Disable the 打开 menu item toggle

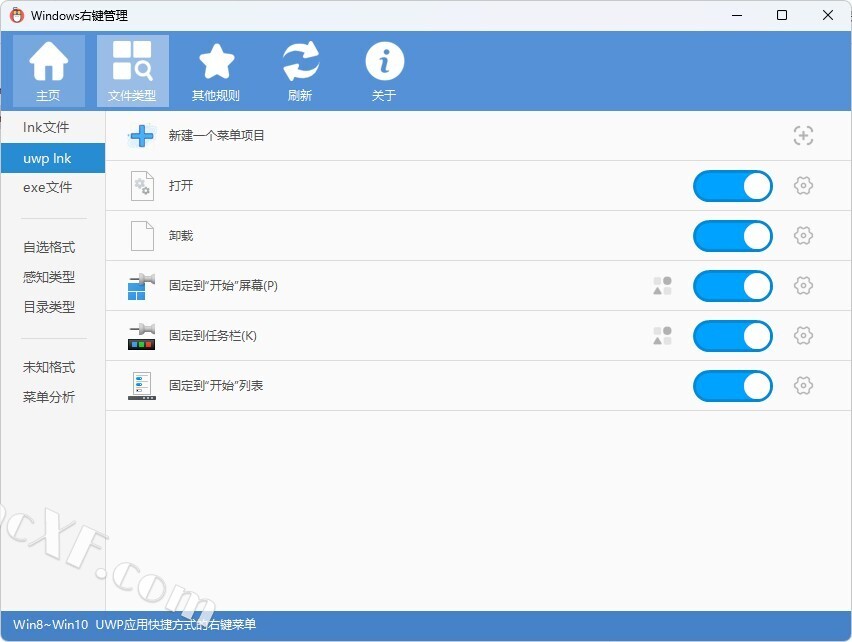tap(732, 186)
